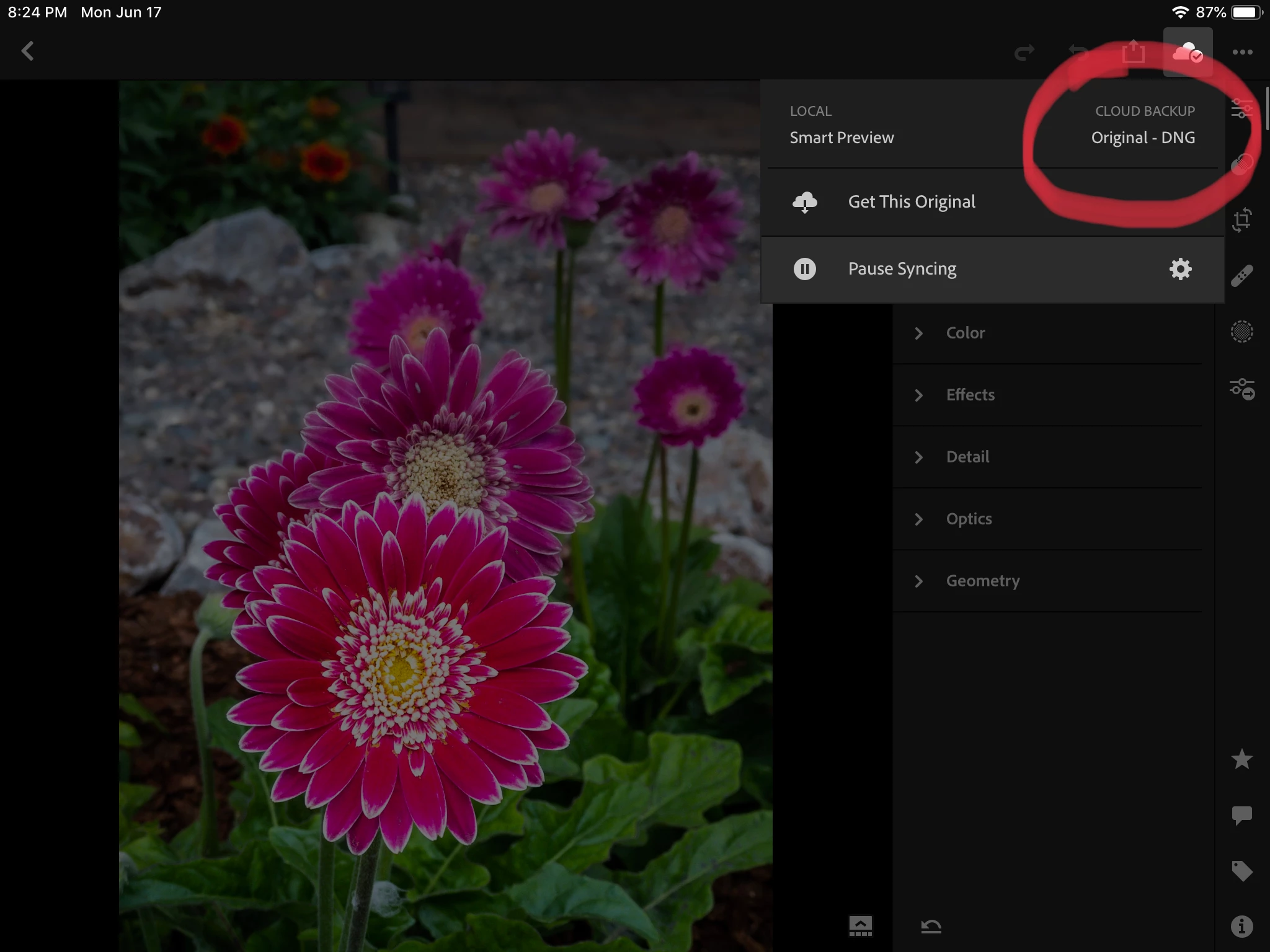
Task: Open sync settings gear
Action: click(1180, 269)
